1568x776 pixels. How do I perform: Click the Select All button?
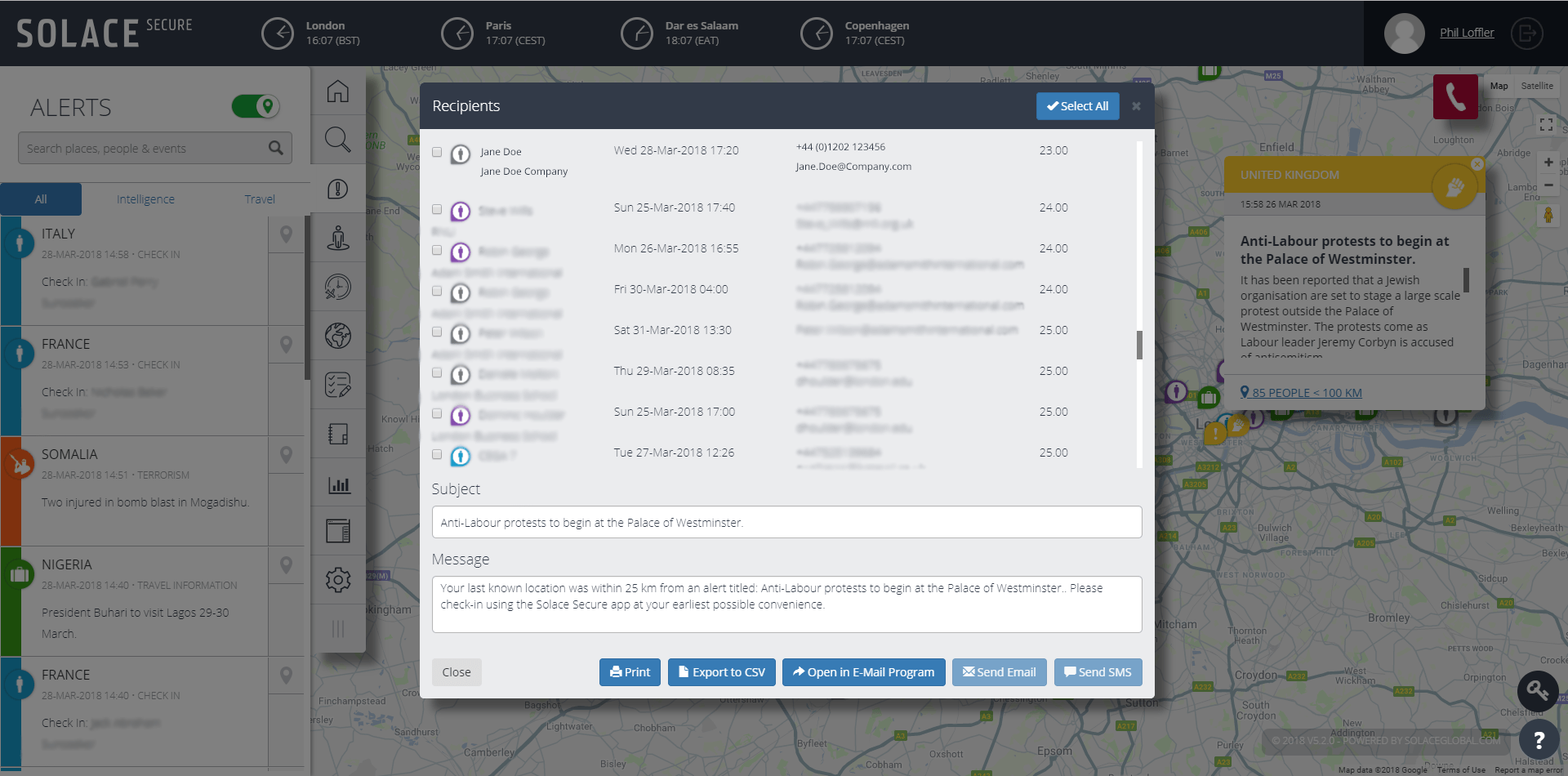[1078, 106]
